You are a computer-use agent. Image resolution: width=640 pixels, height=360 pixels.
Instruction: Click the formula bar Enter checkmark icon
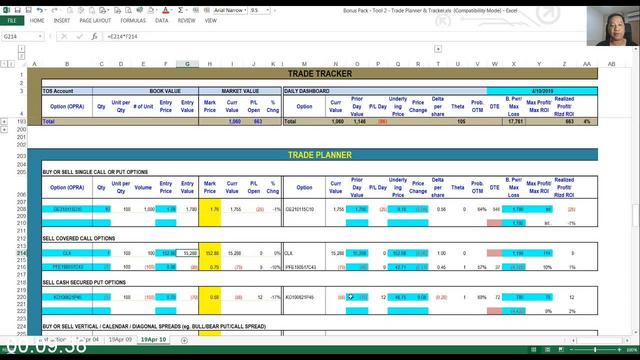point(79,36)
